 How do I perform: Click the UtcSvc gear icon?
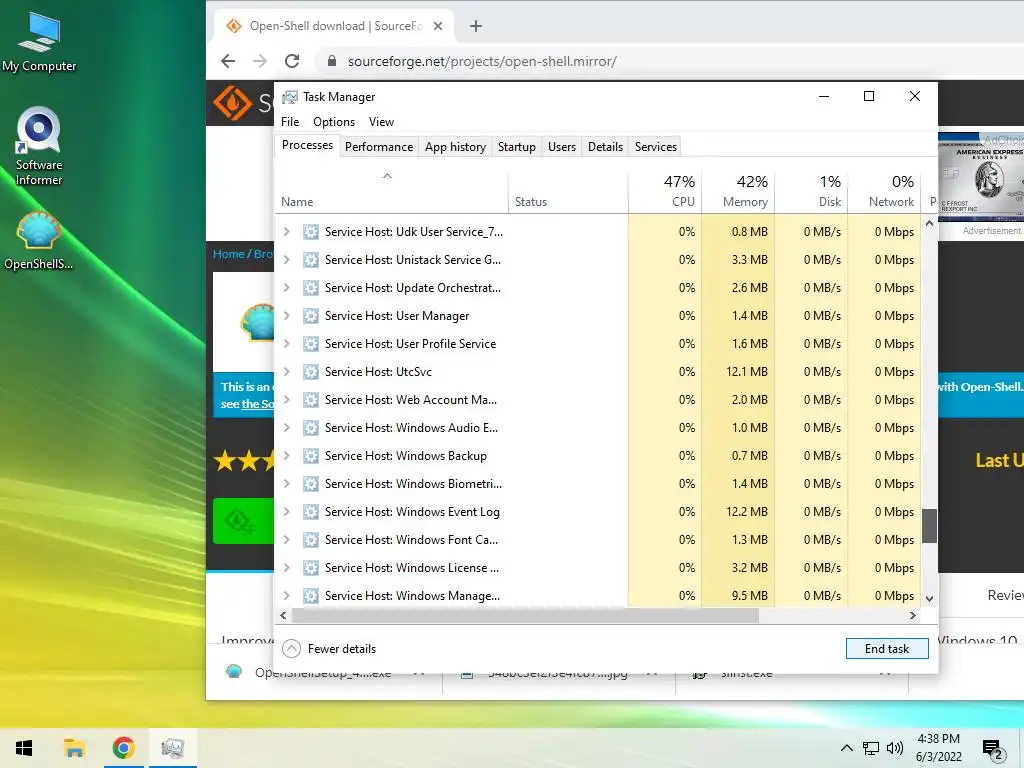[x=311, y=372]
